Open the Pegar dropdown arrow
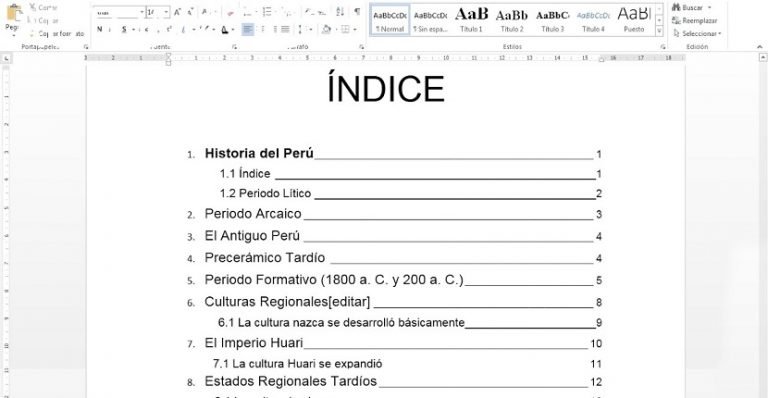The height and width of the screenshot is (398, 768). point(13,35)
